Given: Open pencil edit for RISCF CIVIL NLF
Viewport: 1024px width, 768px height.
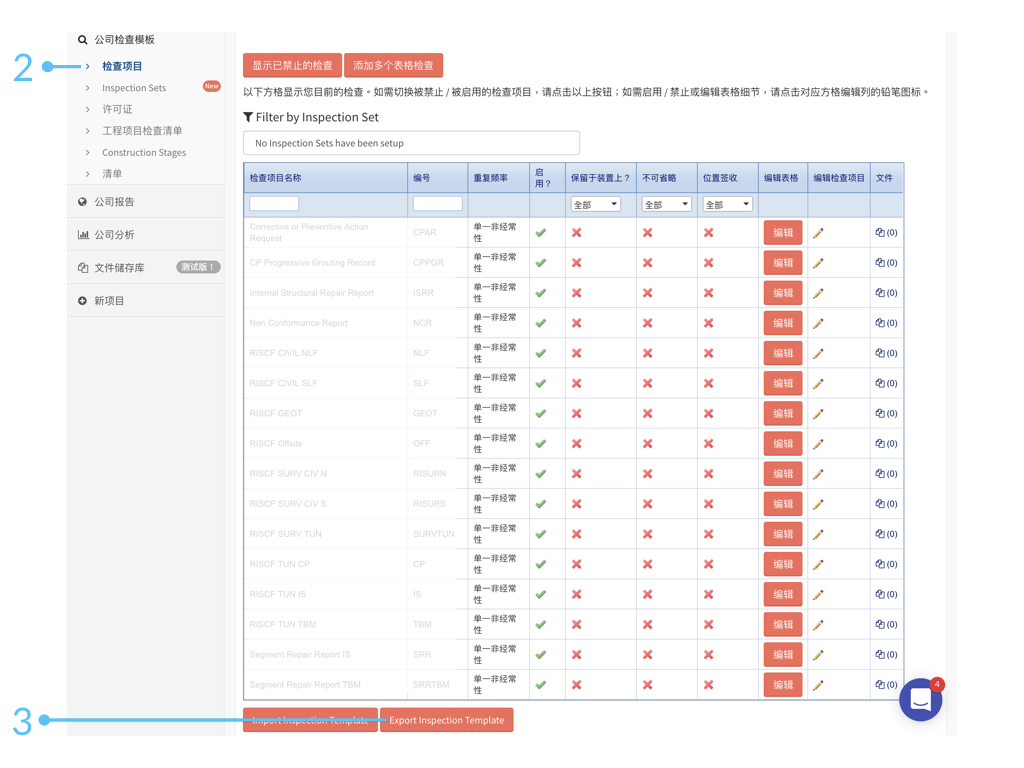Looking at the screenshot, I should coord(818,353).
